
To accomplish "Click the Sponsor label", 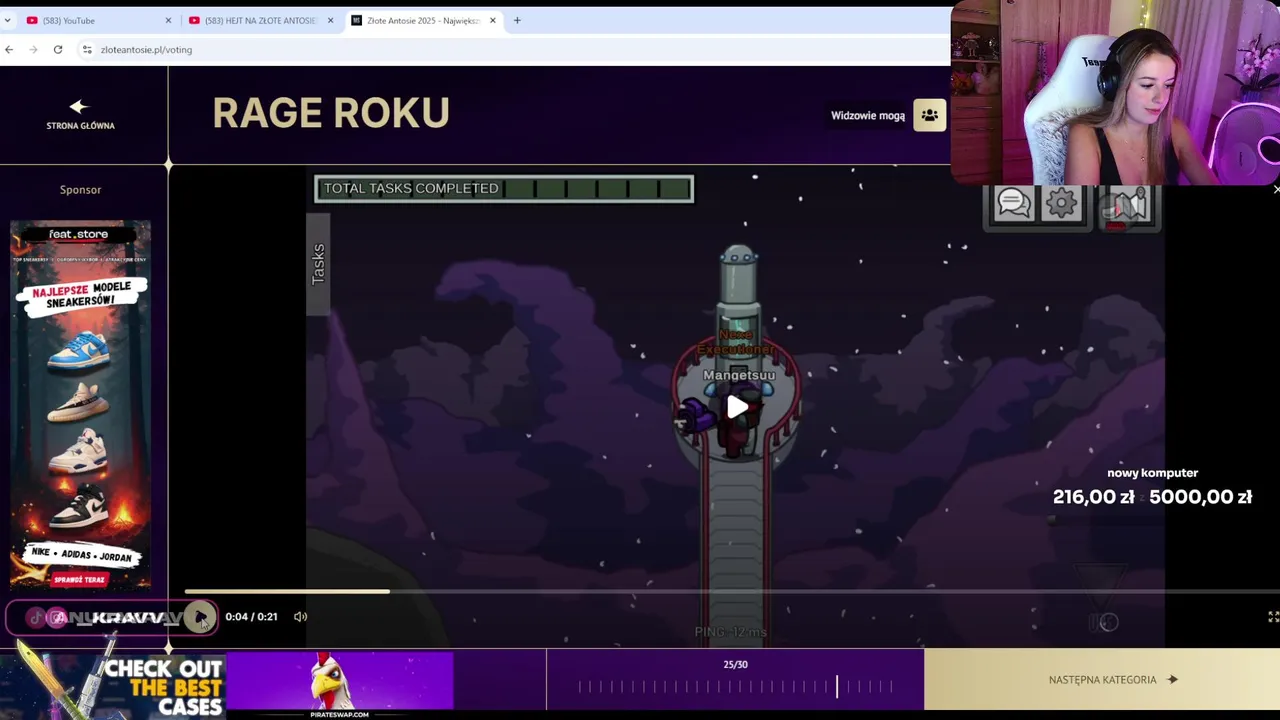I will pyautogui.click(x=80, y=189).
